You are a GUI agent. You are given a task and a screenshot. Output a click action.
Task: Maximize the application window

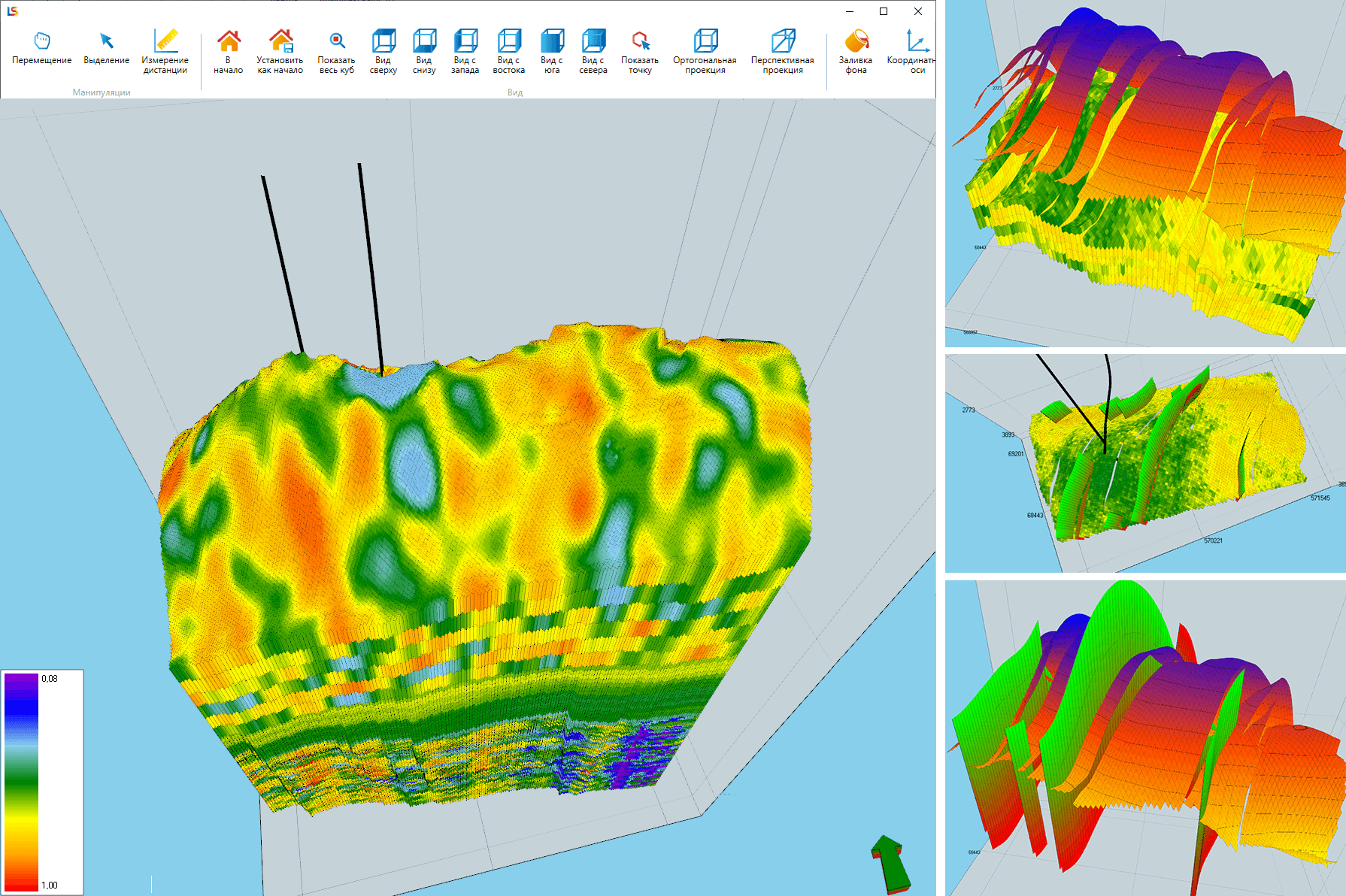pos(884,11)
